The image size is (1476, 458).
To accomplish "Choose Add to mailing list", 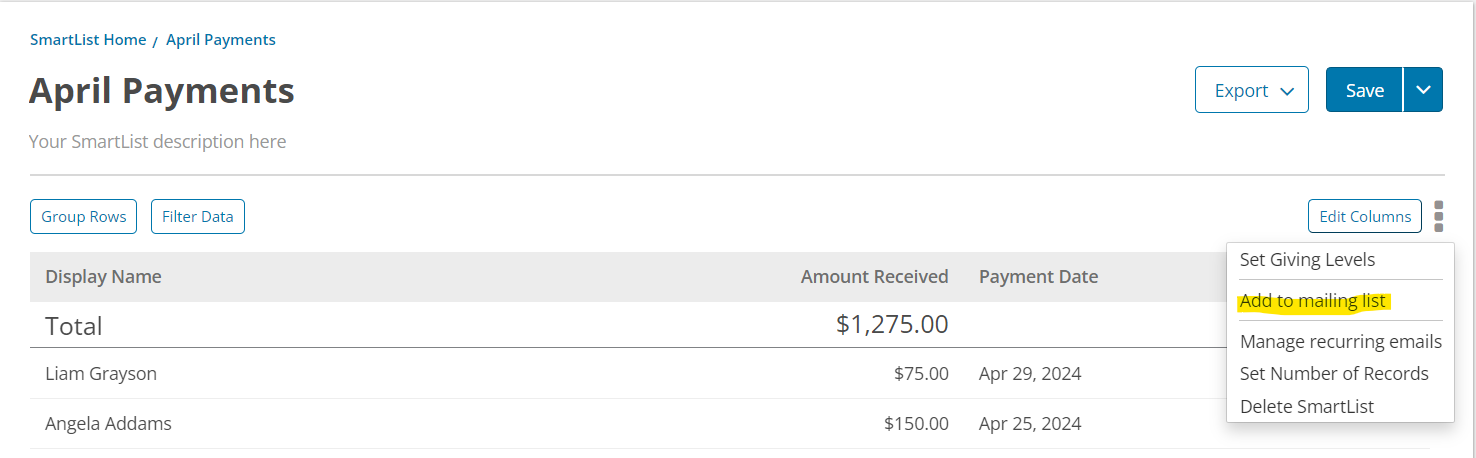I will click(1312, 301).
